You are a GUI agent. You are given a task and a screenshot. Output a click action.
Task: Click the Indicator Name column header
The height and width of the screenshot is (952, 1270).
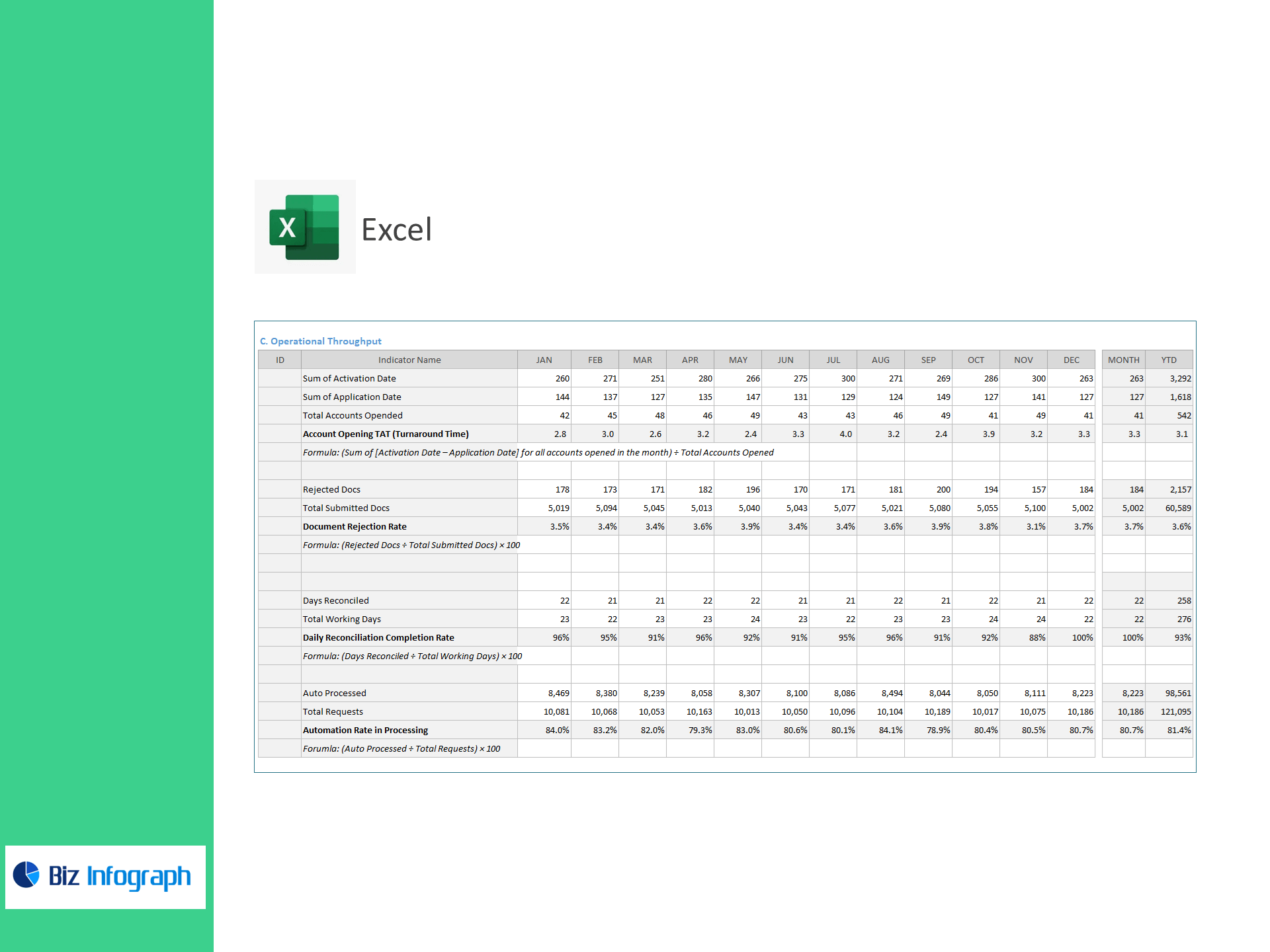(x=409, y=360)
